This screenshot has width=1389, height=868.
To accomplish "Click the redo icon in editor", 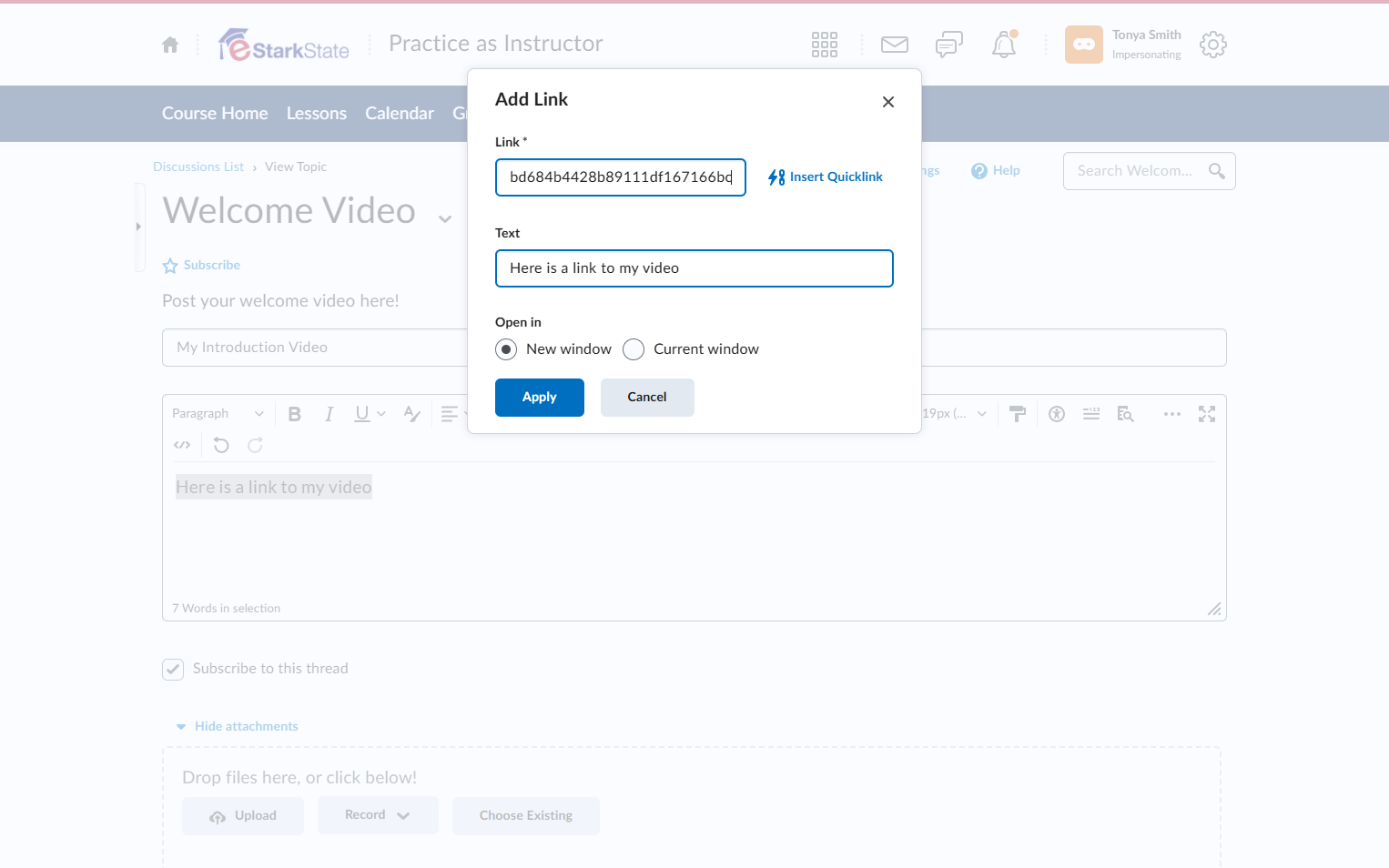I will click(x=256, y=445).
